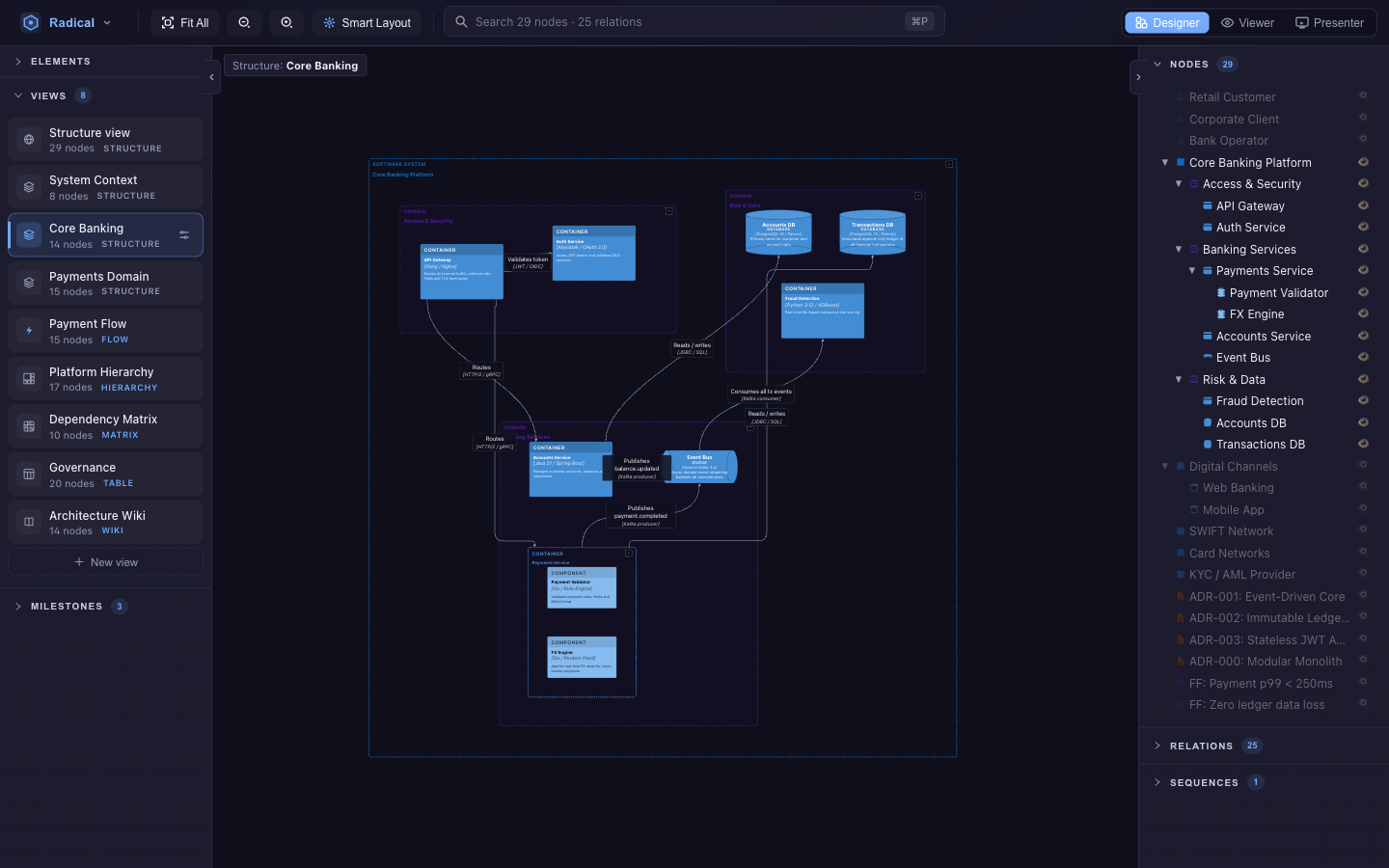Select the Event Bus queue on canvas
This screenshot has width=1389, height=868.
pos(700,467)
